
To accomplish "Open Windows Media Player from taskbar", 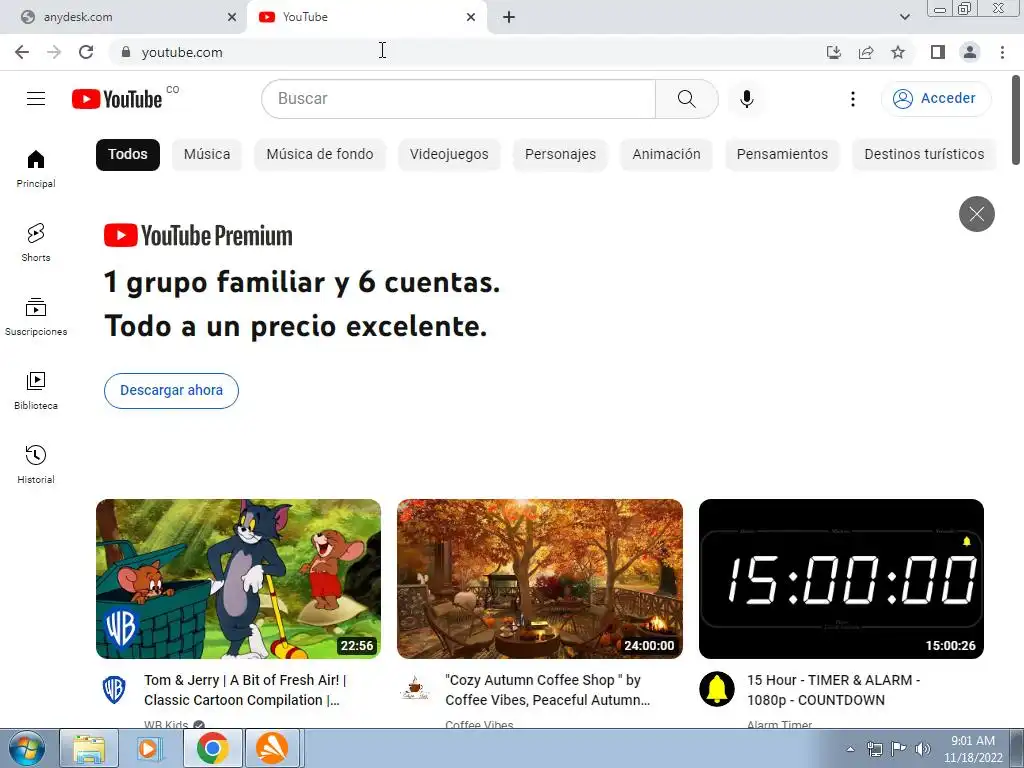I will (149, 748).
